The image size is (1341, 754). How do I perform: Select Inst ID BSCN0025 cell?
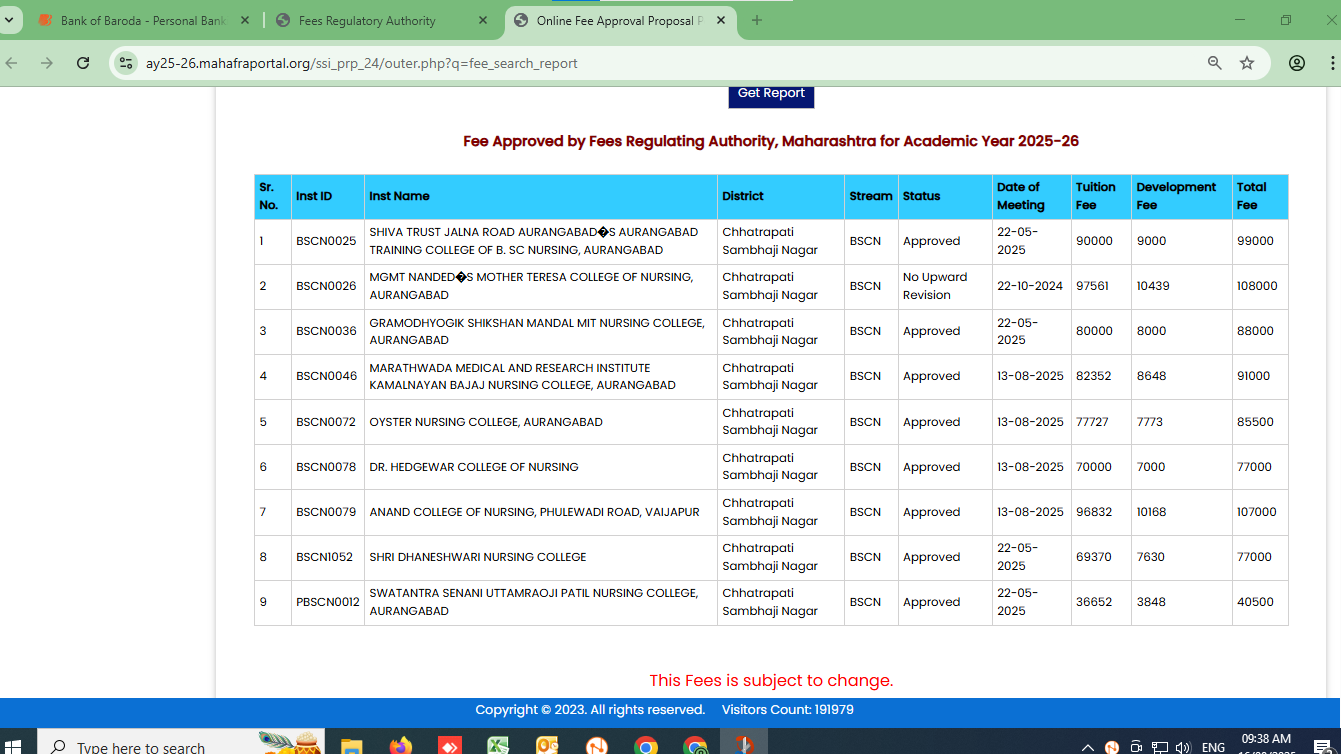tap(327, 241)
